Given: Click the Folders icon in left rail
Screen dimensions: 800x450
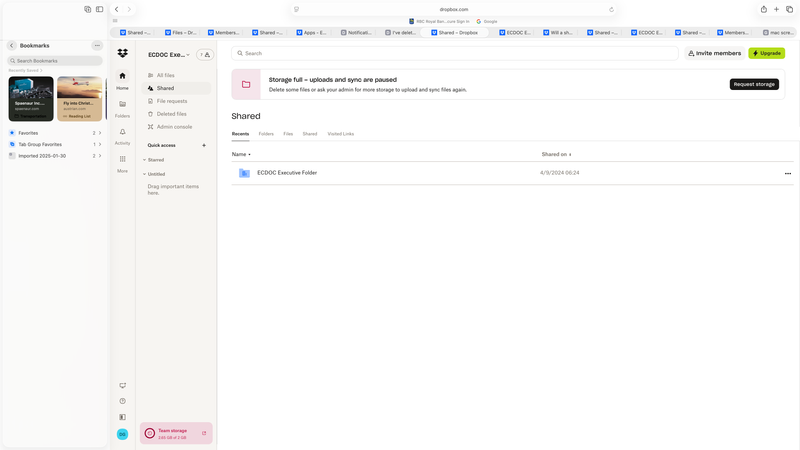Looking at the screenshot, I should [122, 104].
